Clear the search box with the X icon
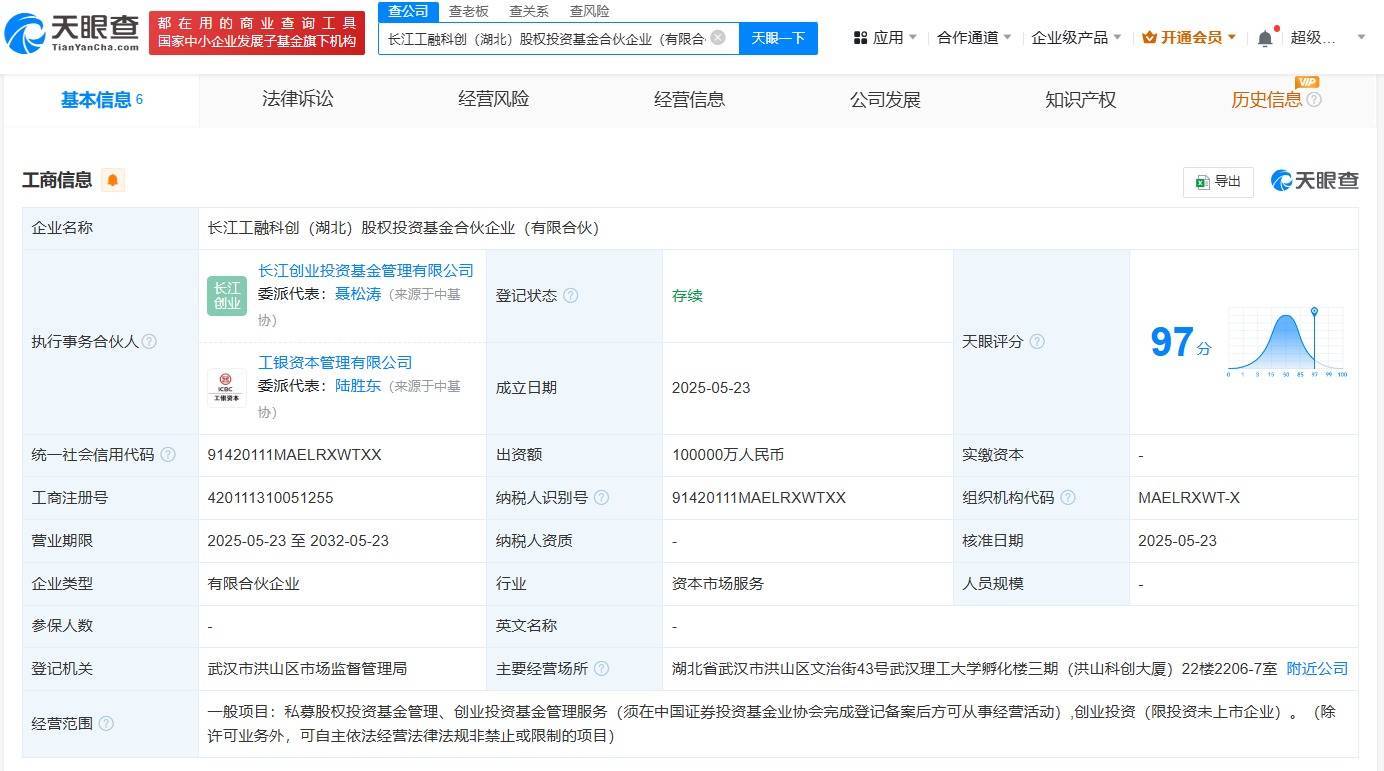 click(x=718, y=38)
